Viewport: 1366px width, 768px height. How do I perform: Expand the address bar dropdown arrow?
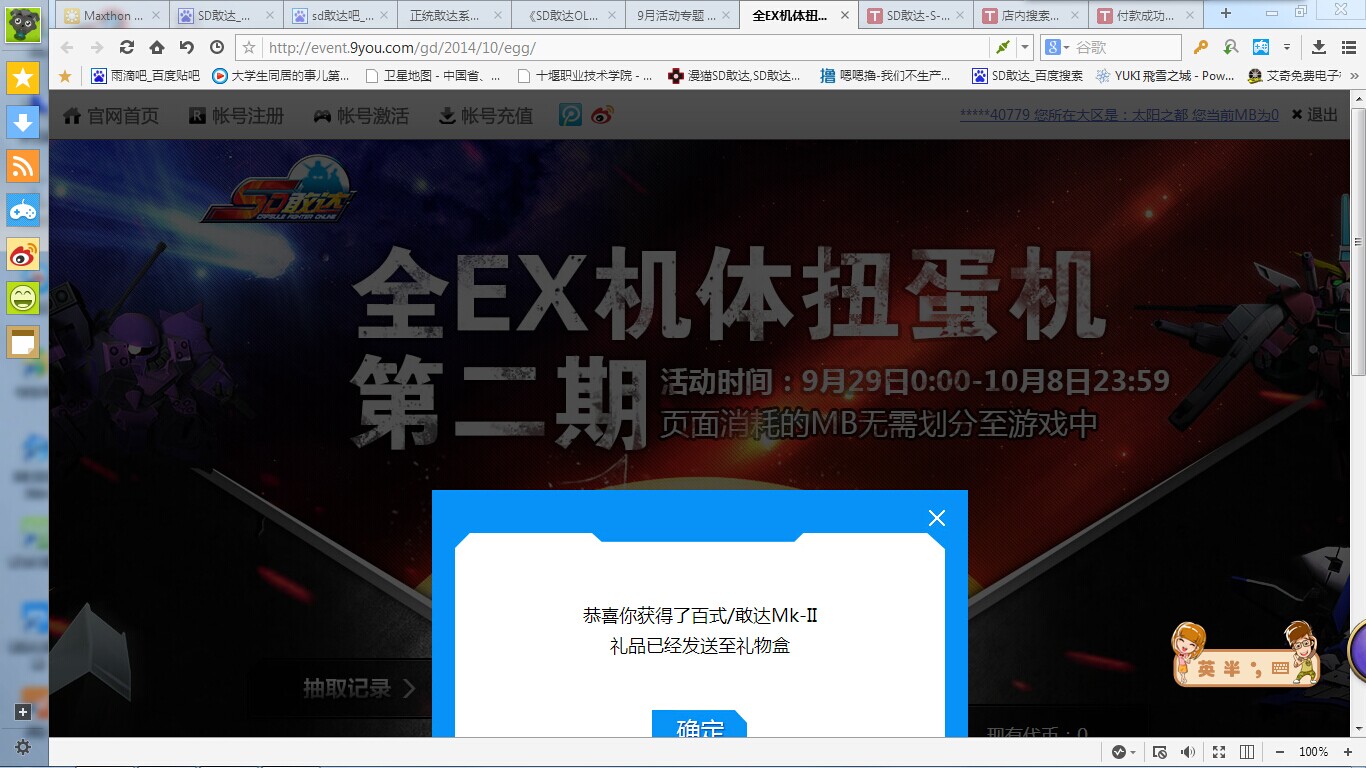(x=1025, y=47)
